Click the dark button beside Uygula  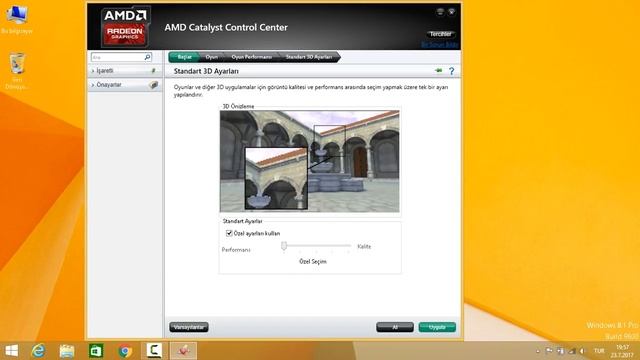coord(395,327)
